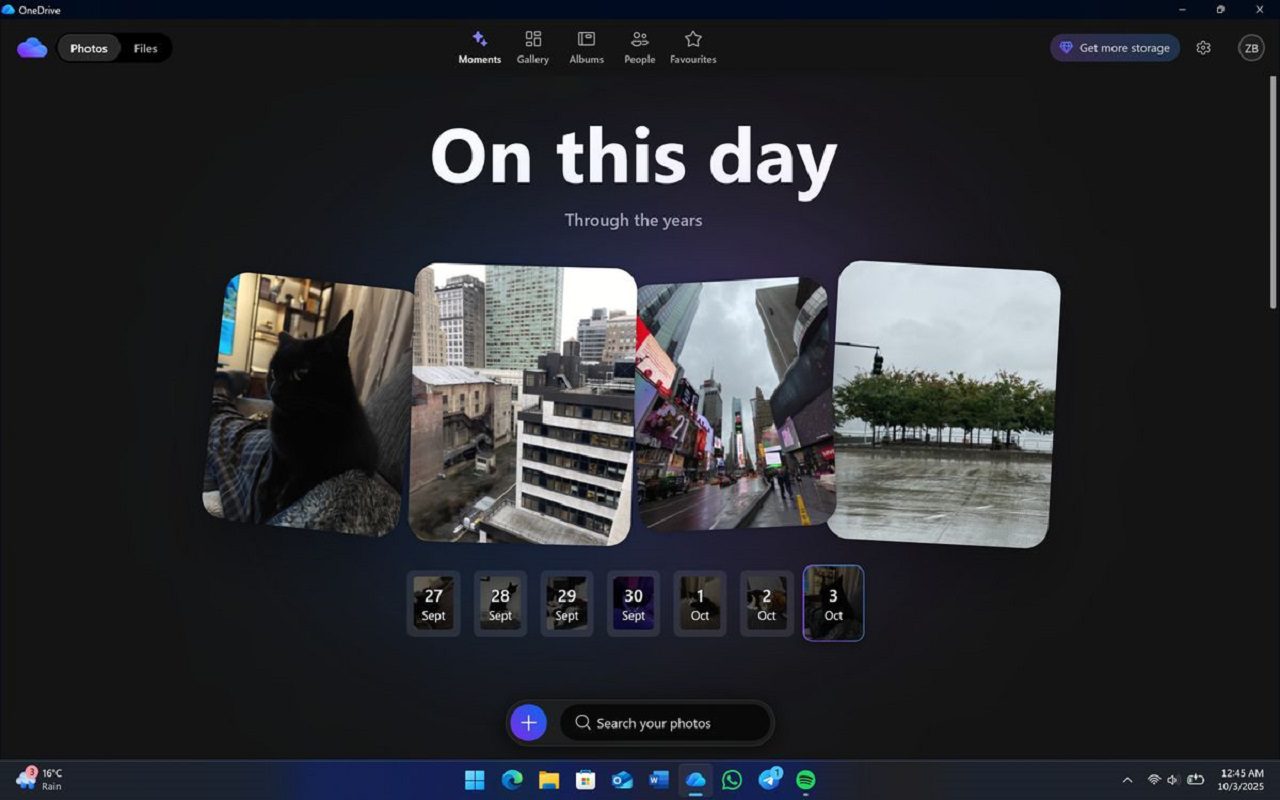Launch Spotify from the taskbar

pyautogui.click(x=805, y=780)
